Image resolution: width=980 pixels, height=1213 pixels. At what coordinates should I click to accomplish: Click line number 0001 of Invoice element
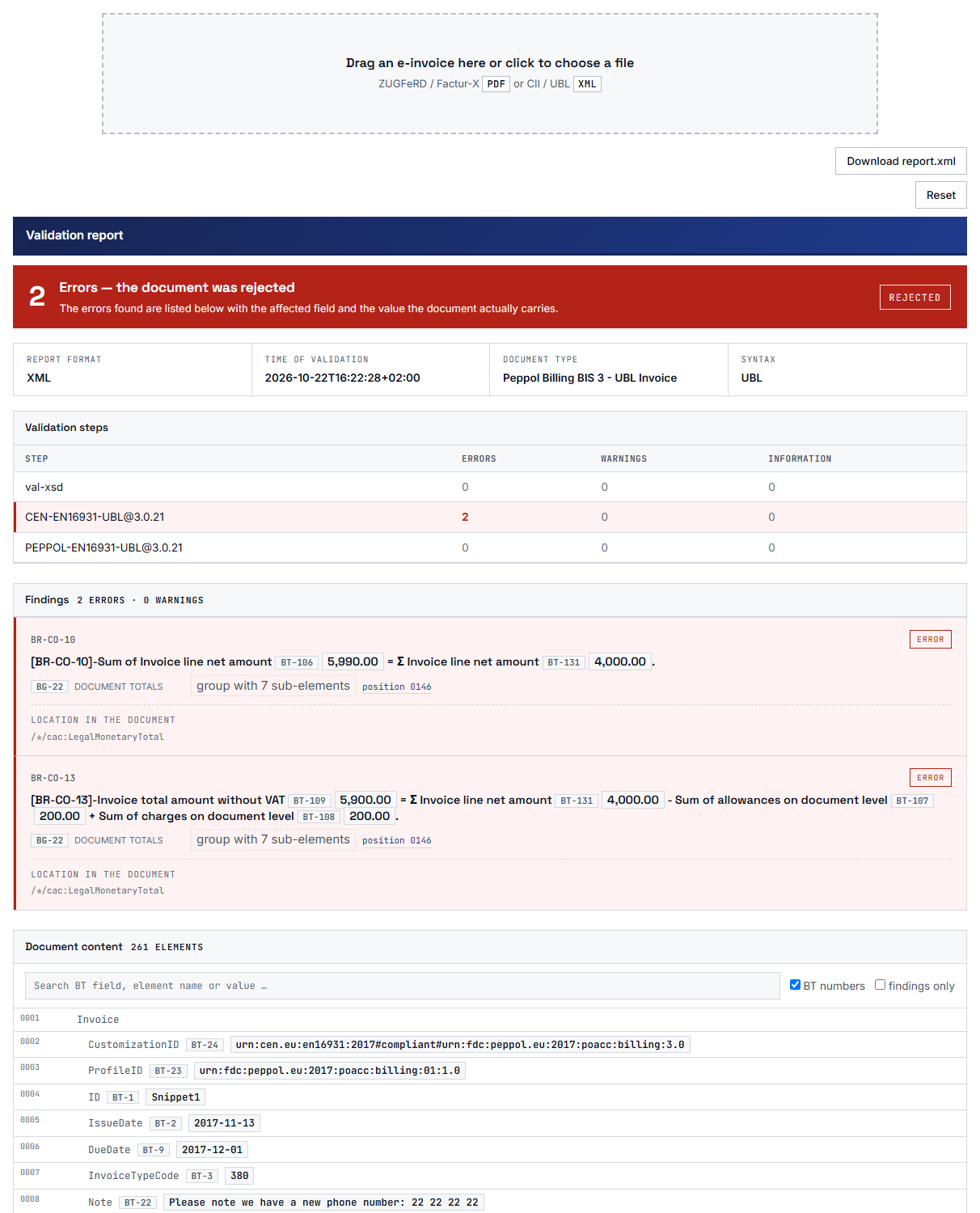tap(30, 1018)
